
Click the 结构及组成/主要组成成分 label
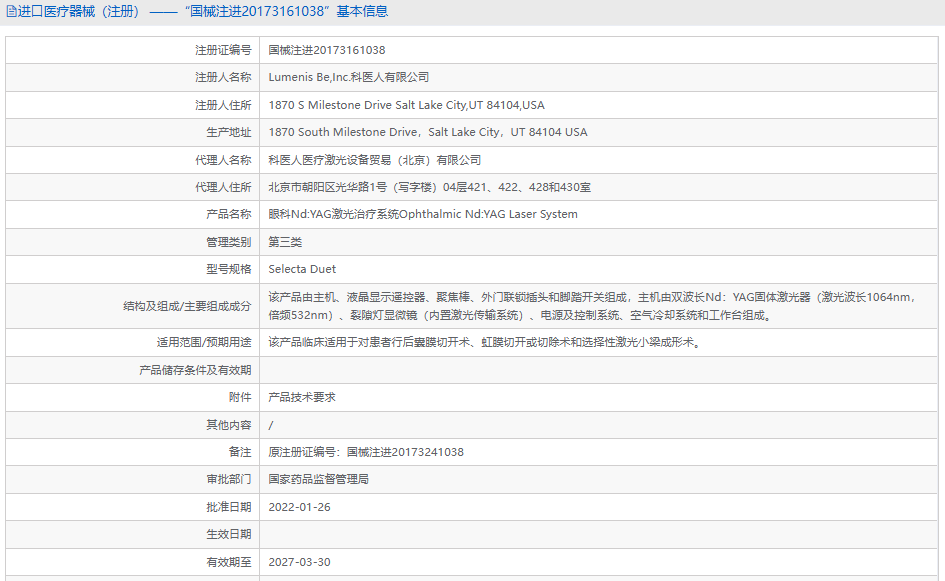[187, 306]
